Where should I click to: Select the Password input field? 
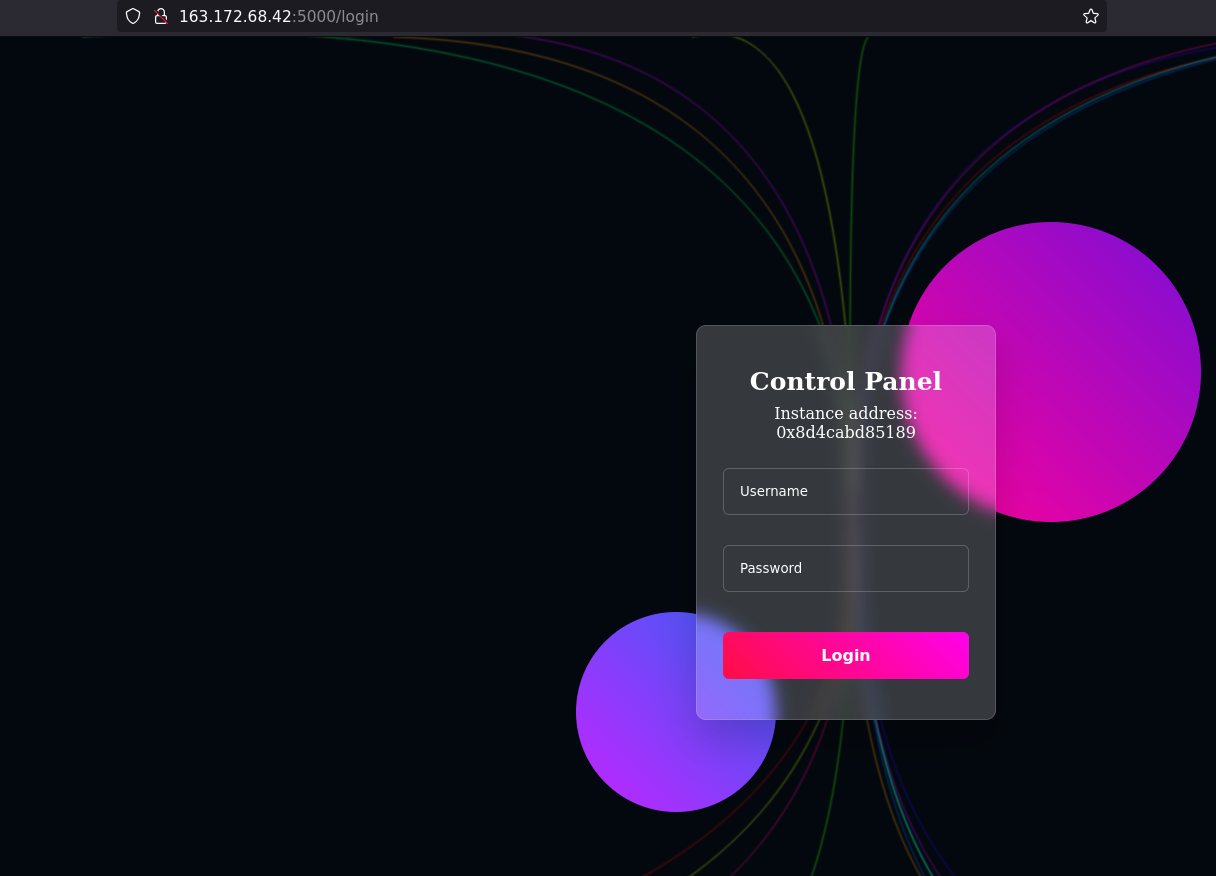tap(845, 568)
